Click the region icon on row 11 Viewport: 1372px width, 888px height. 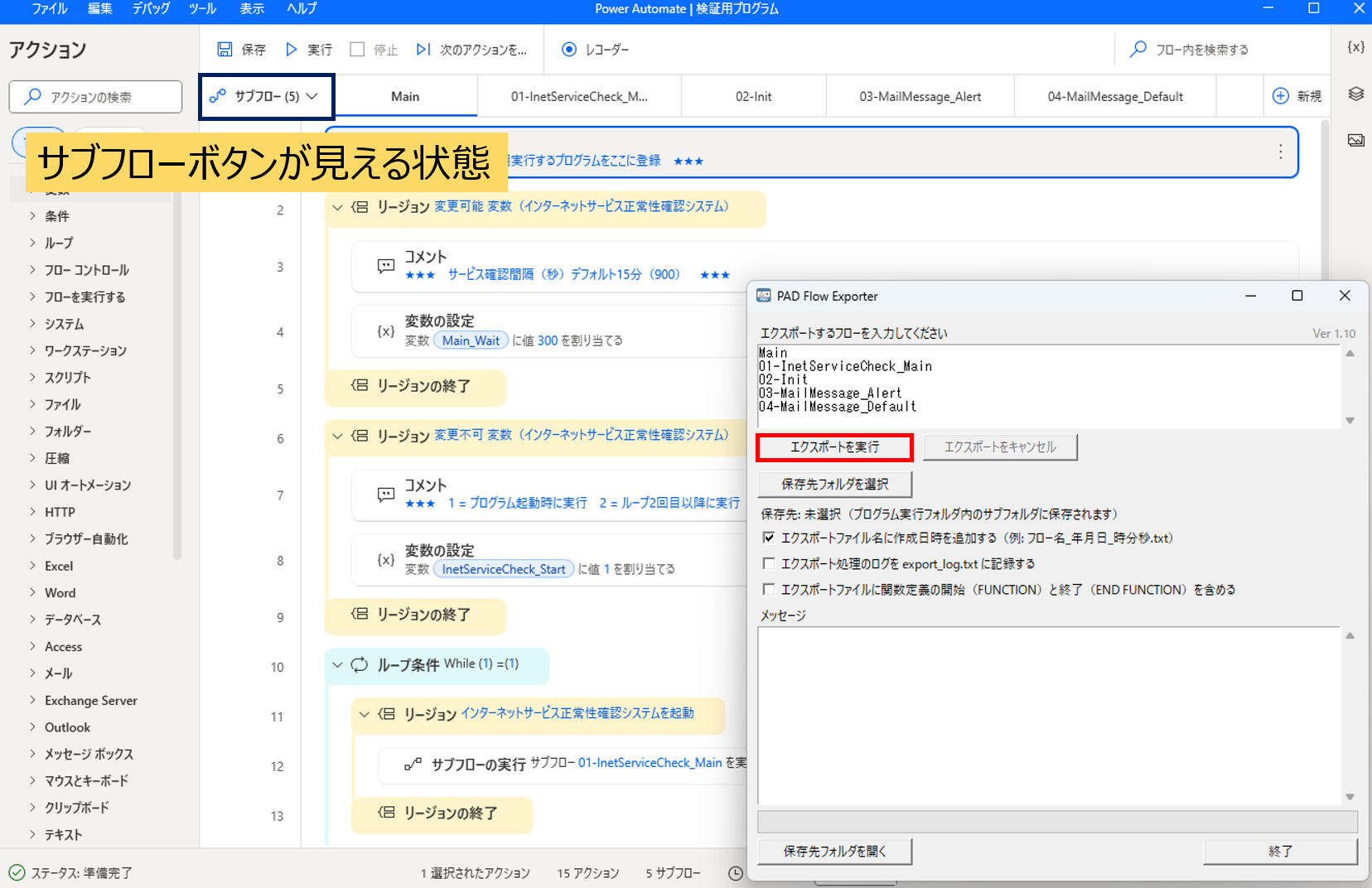[x=386, y=713]
